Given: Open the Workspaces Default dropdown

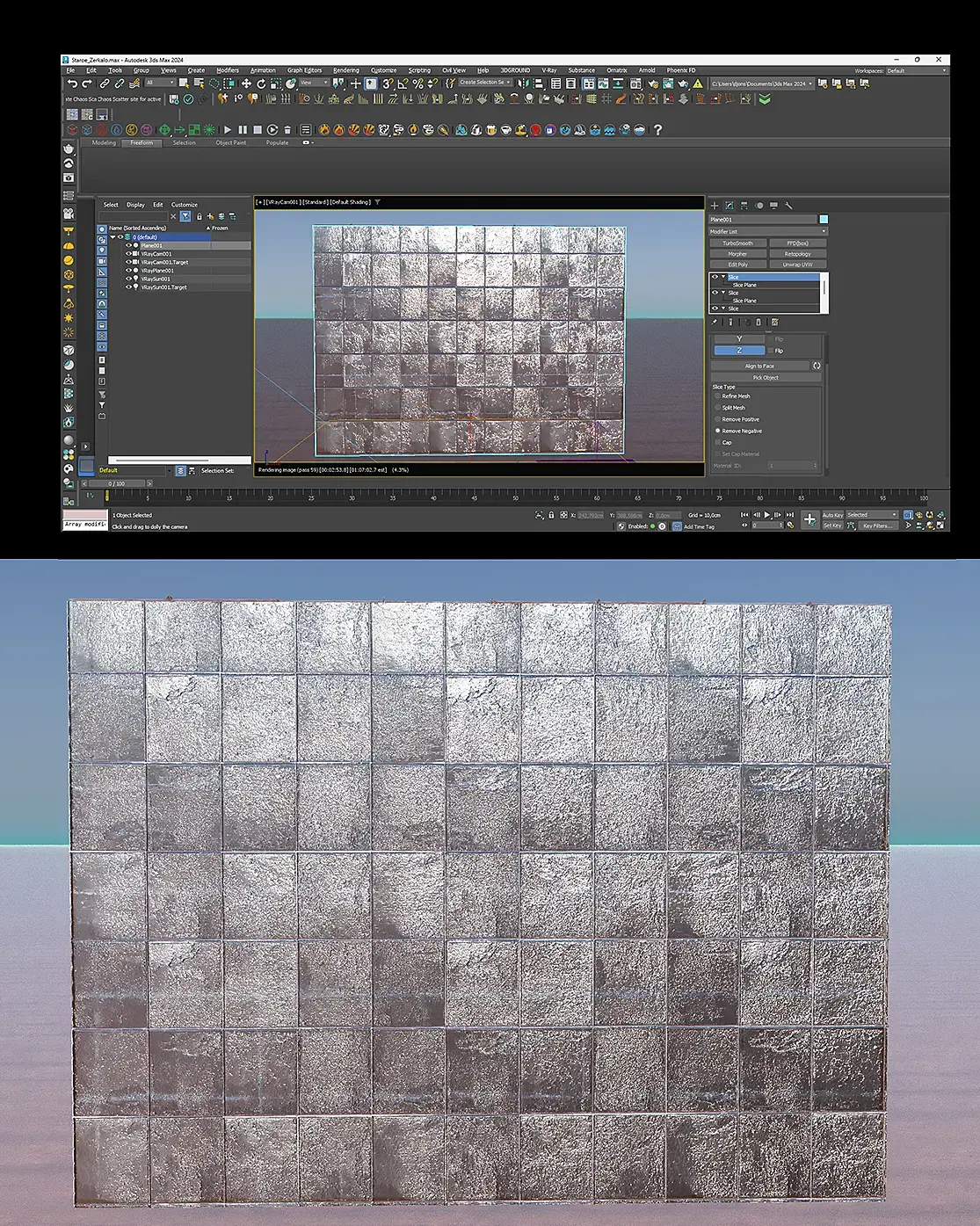Looking at the screenshot, I should point(917,70).
